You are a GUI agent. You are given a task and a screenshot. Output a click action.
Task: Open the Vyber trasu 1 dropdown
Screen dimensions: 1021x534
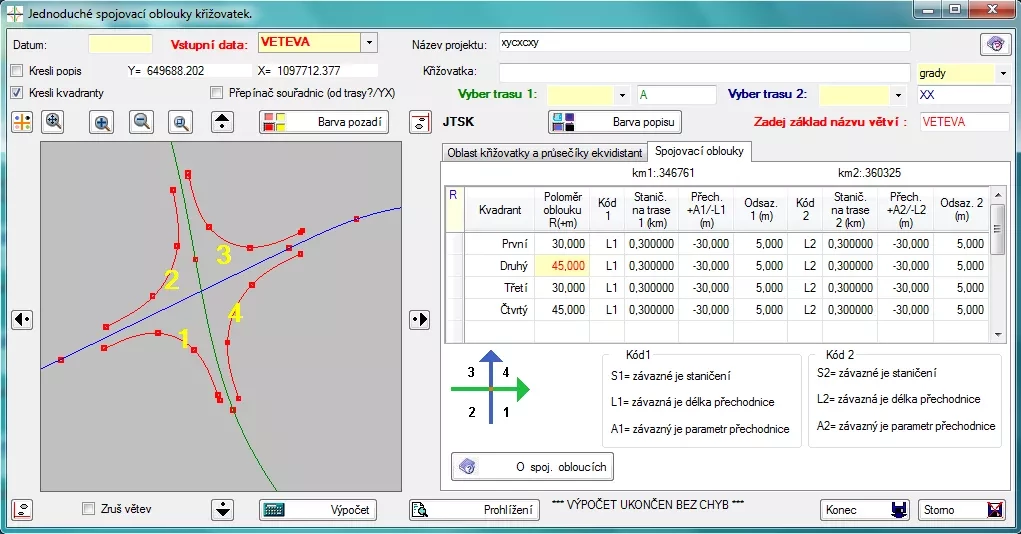(621, 95)
